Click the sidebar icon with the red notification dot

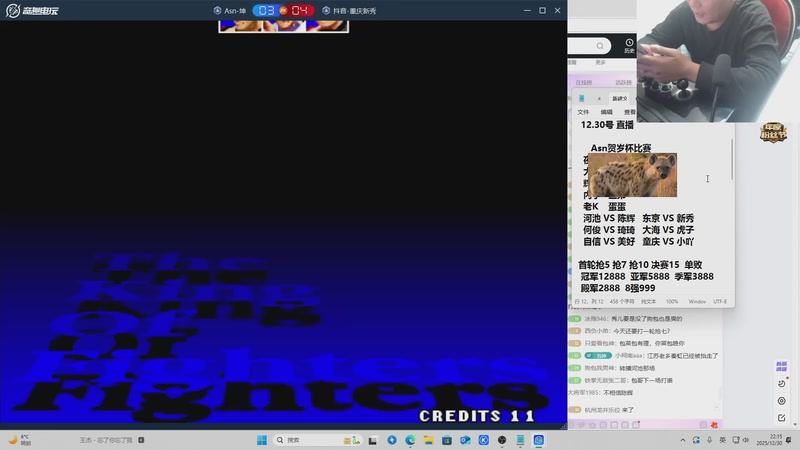coord(782,383)
